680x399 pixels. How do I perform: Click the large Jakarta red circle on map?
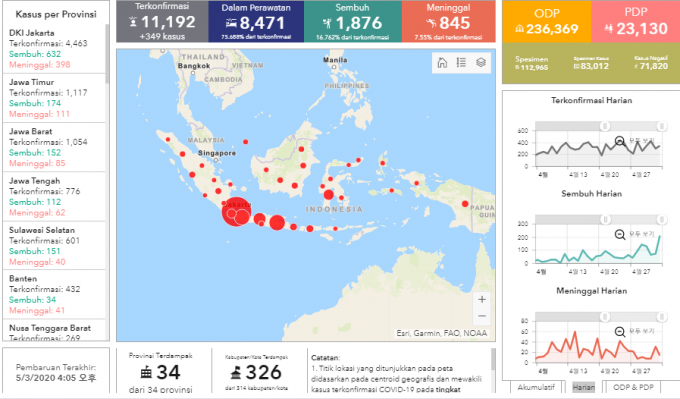(x=236, y=211)
